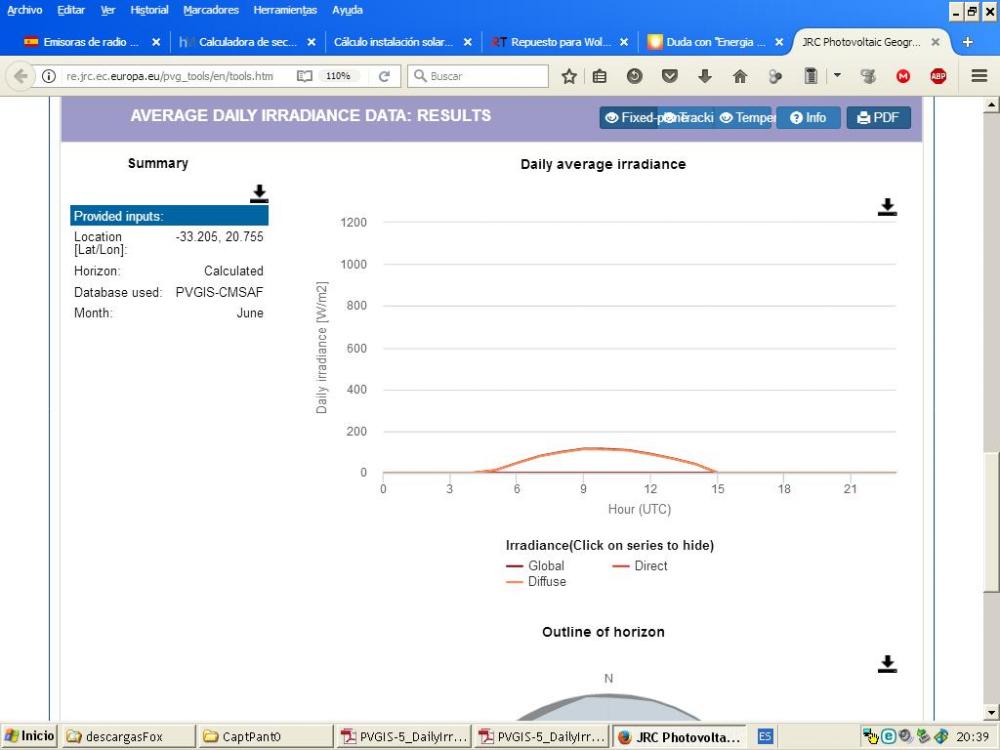Image resolution: width=1000 pixels, height=750 pixels.
Task: Open the Editar menu
Action: [x=71, y=10]
